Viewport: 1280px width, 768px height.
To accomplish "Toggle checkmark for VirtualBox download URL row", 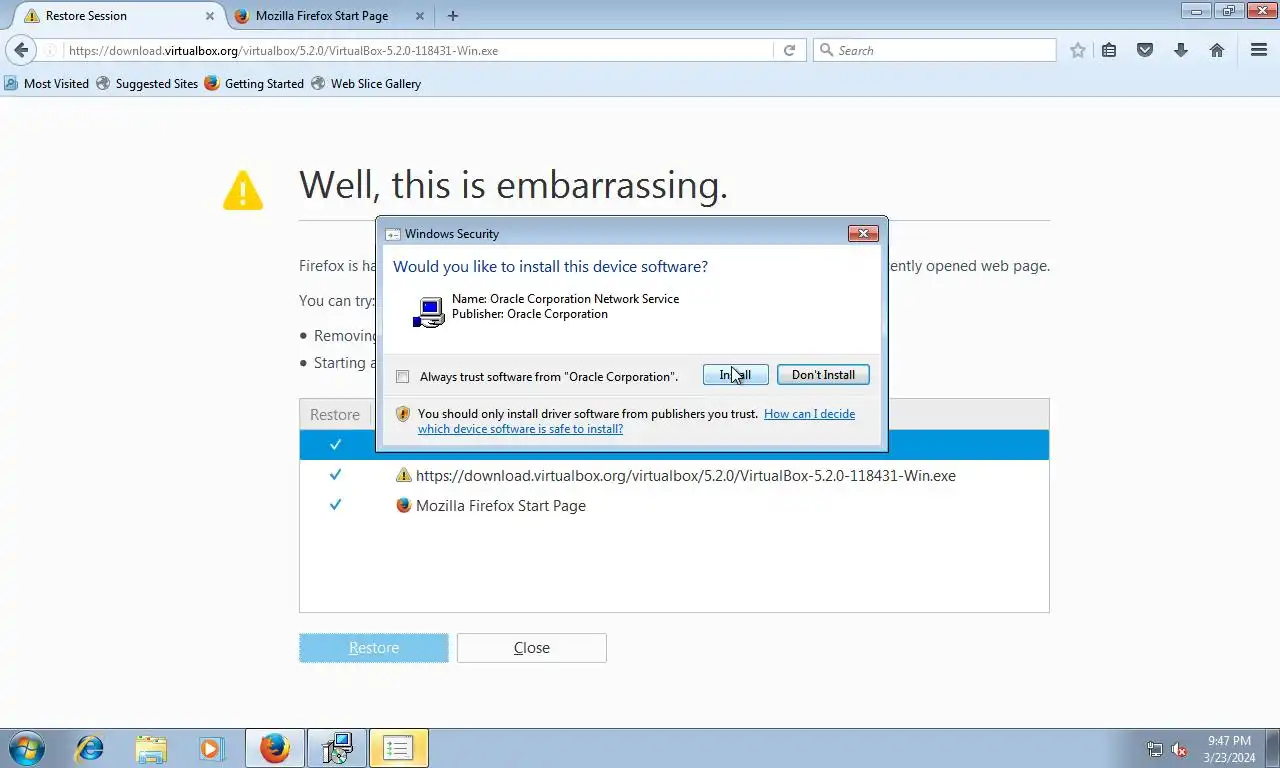I will tap(335, 475).
